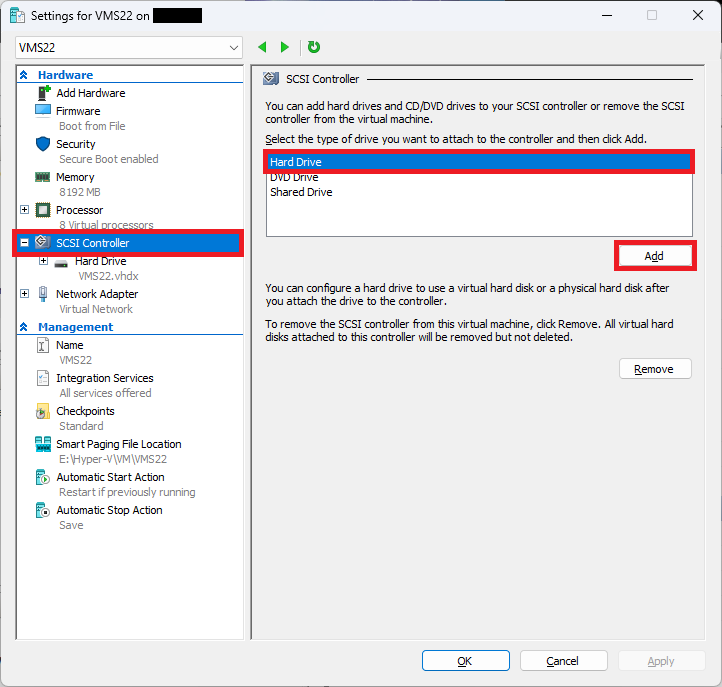The width and height of the screenshot is (722, 687).
Task: Select Security in the hardware tree
Action: point(76,144)
